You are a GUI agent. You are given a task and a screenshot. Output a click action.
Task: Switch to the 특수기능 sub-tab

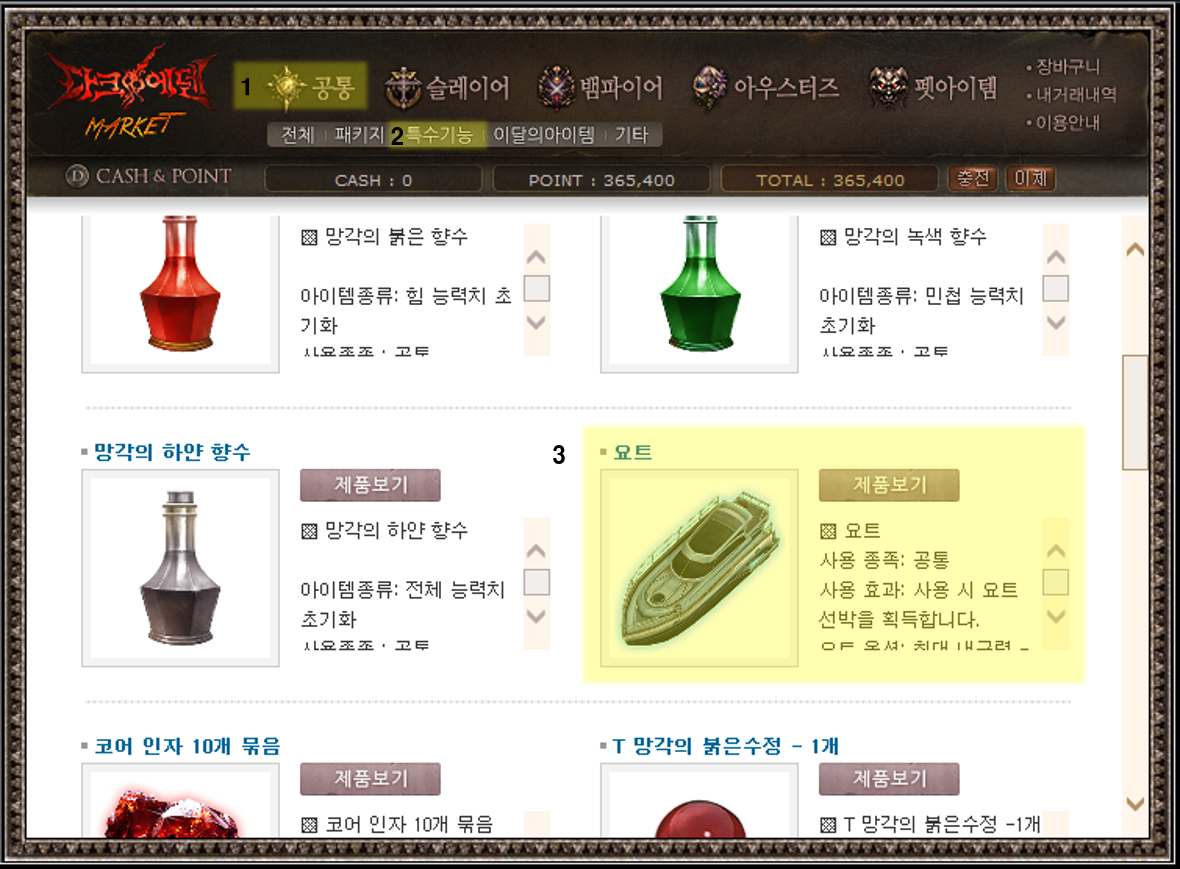[x=439, y=135]
